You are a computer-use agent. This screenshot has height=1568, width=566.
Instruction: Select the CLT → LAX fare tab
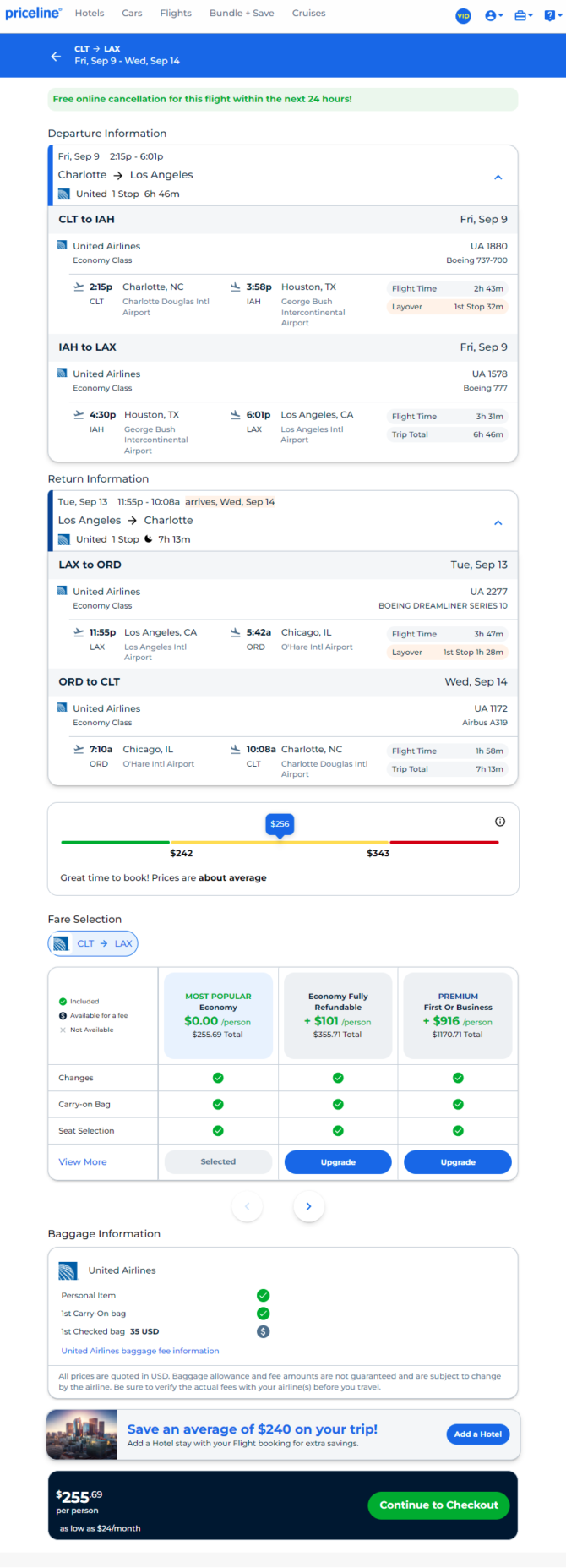[94, 943]
